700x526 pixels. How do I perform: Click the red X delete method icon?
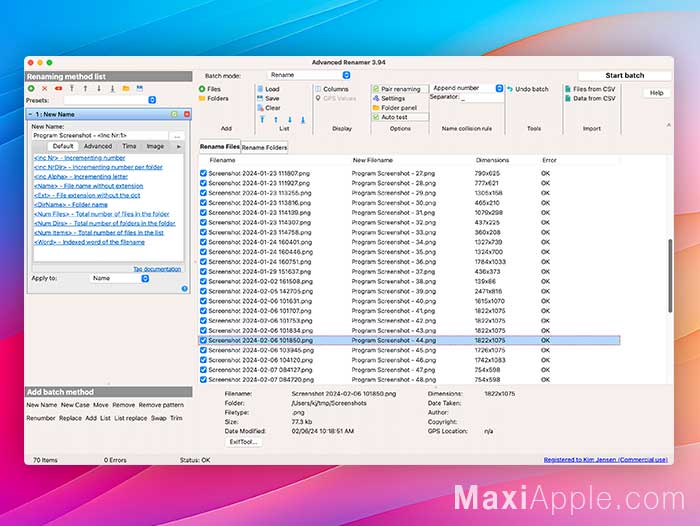(x=45, y=88)
